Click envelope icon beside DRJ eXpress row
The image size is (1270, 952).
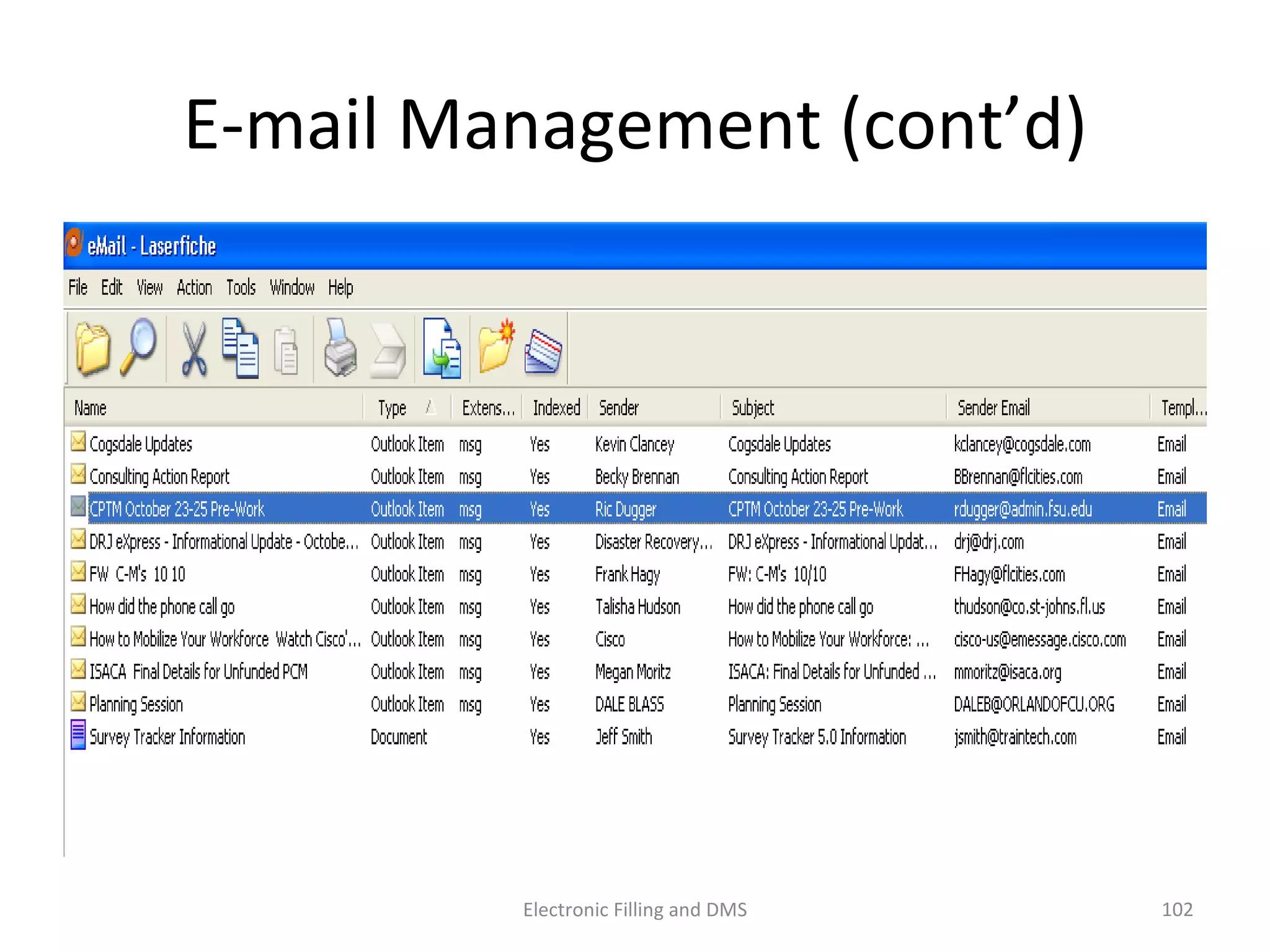click(78, 539)
